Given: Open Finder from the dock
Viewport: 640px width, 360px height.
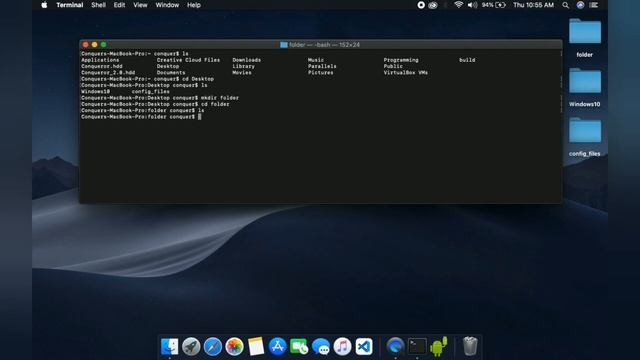Looking at the screenshot, I should [169, 347].
